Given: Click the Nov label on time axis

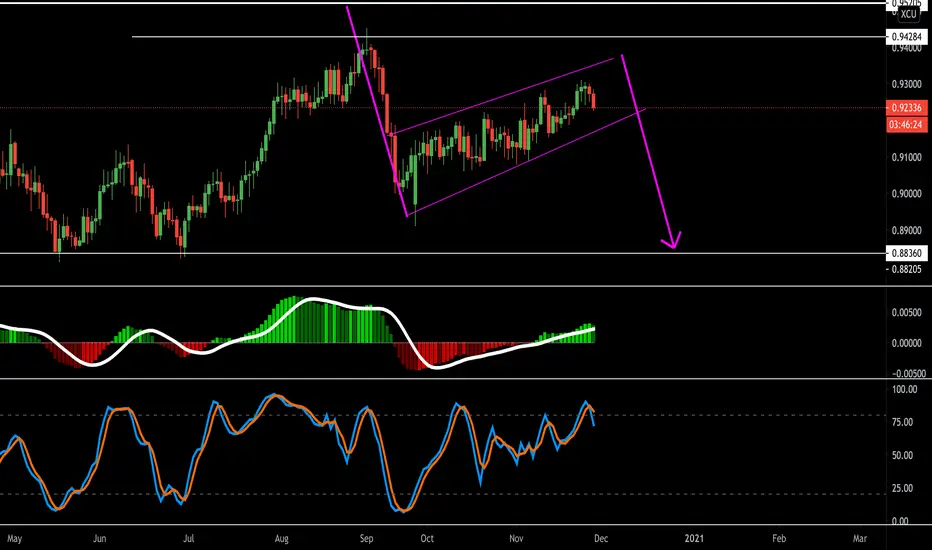Looking at the screenshot, I should 516,539.
